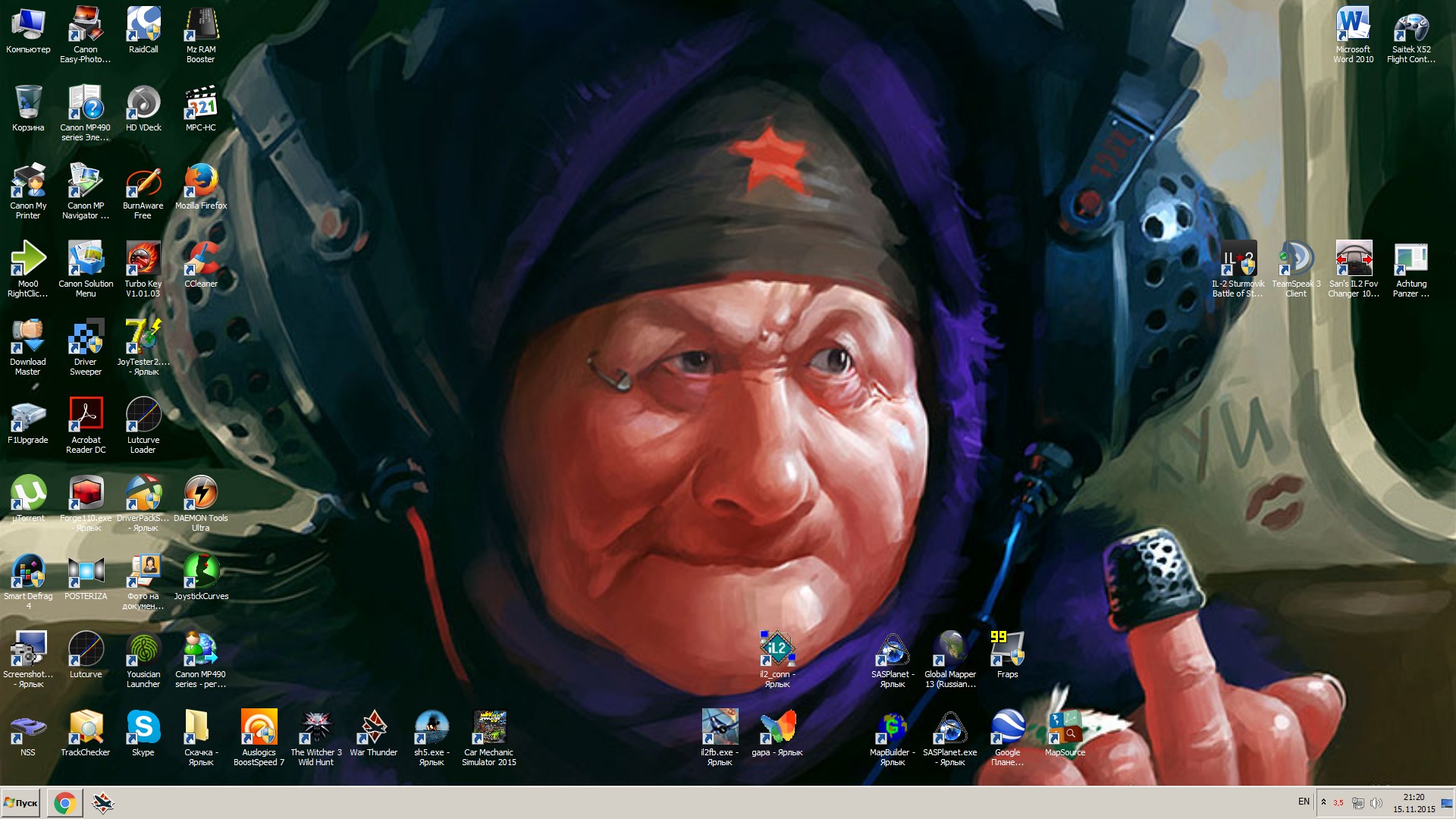Image resolution: width=1456 pixels, height=819 pixels.
Task: Open War Thunder taskbar icon
Action: [103, 803]
